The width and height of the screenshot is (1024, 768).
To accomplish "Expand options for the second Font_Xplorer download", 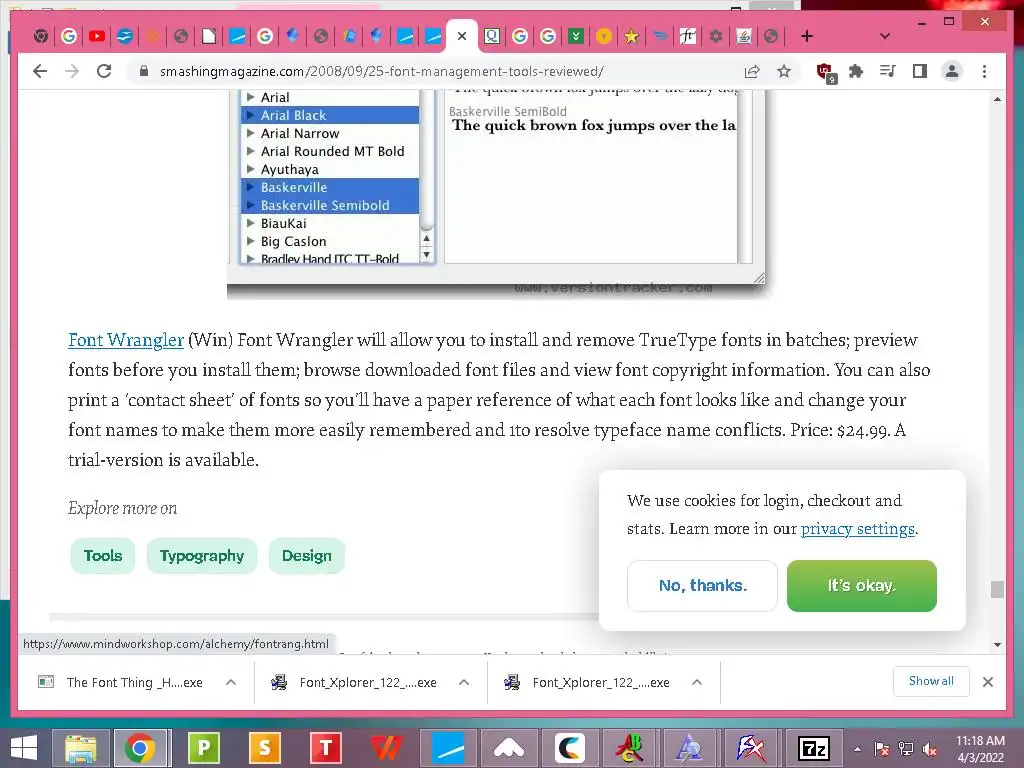I will 697,682.
